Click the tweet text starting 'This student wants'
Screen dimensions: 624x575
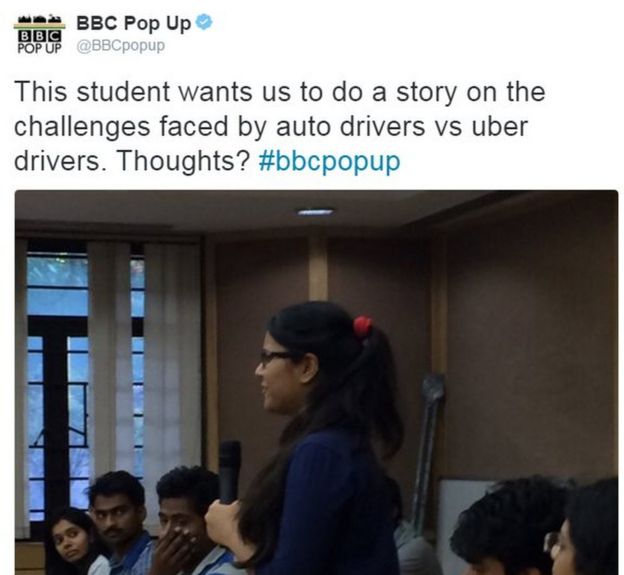coord(279,126)
